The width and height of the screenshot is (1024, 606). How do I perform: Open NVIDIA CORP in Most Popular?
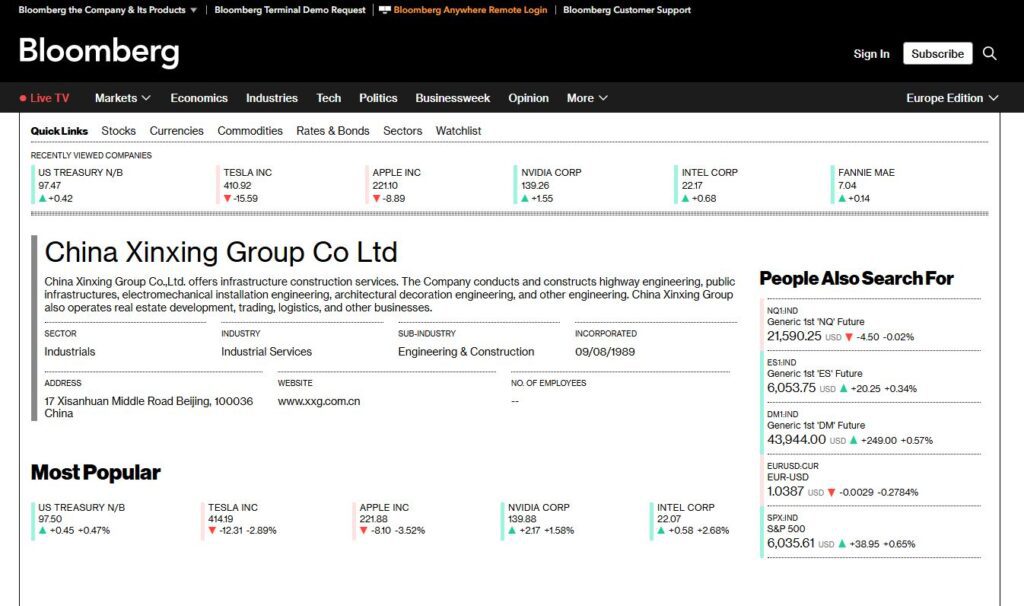[538, 507]
